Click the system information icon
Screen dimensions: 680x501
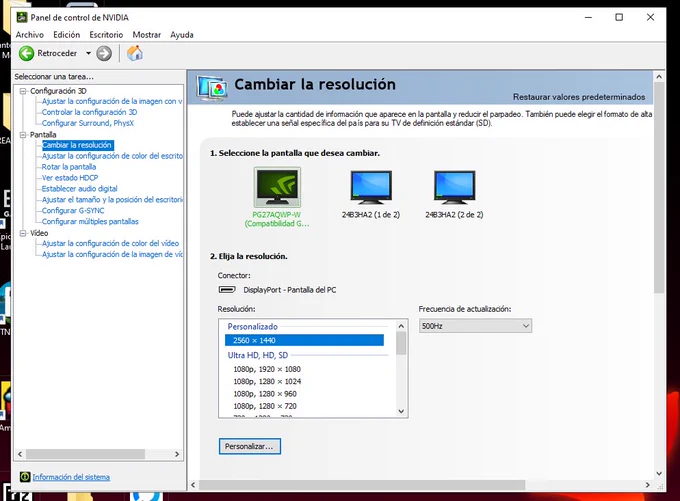pyautogui.click(x=25, y=477)
